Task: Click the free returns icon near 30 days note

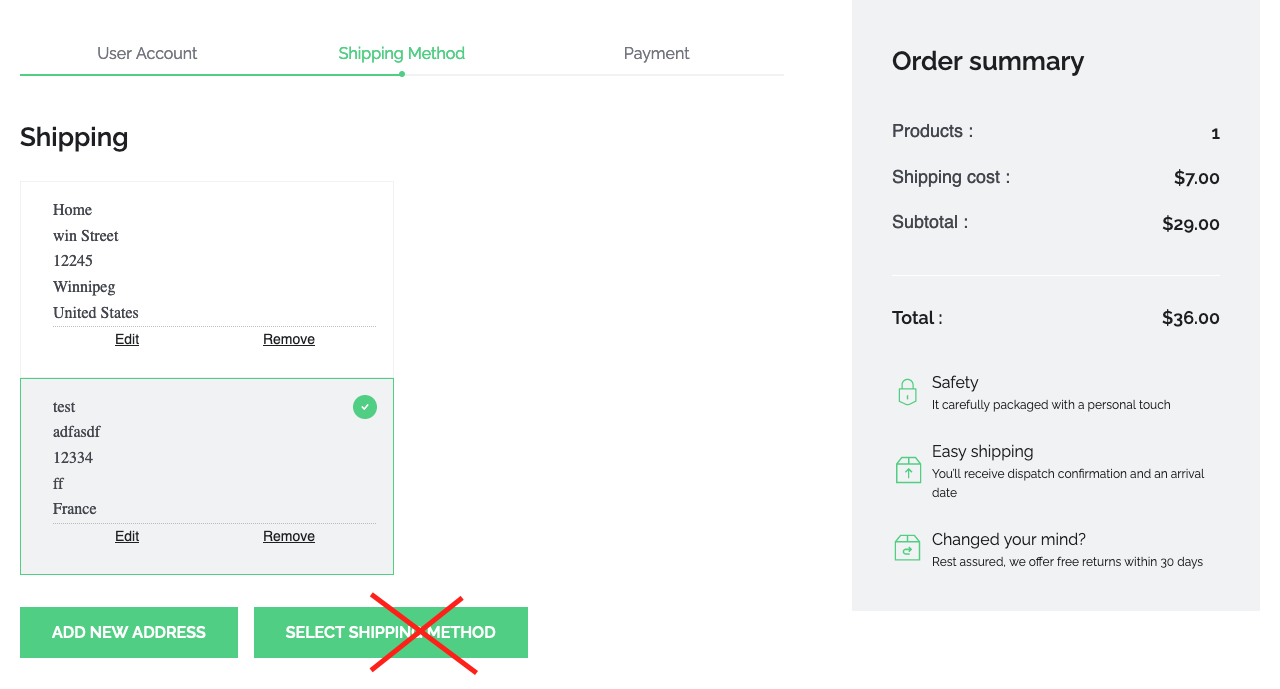Action: (x=907, y=547)
